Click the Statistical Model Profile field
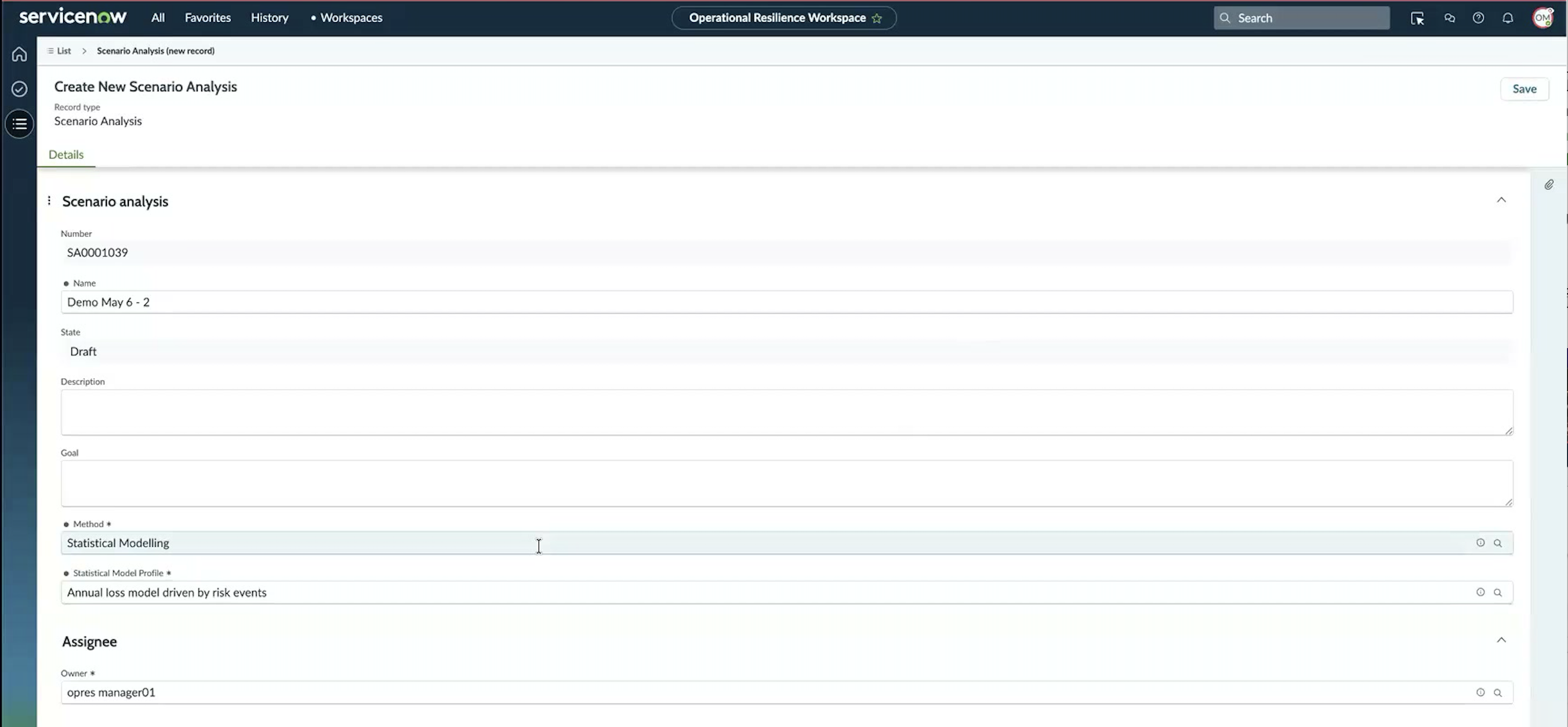Viewport: 1568px width, 727px height. coord(787,592)
